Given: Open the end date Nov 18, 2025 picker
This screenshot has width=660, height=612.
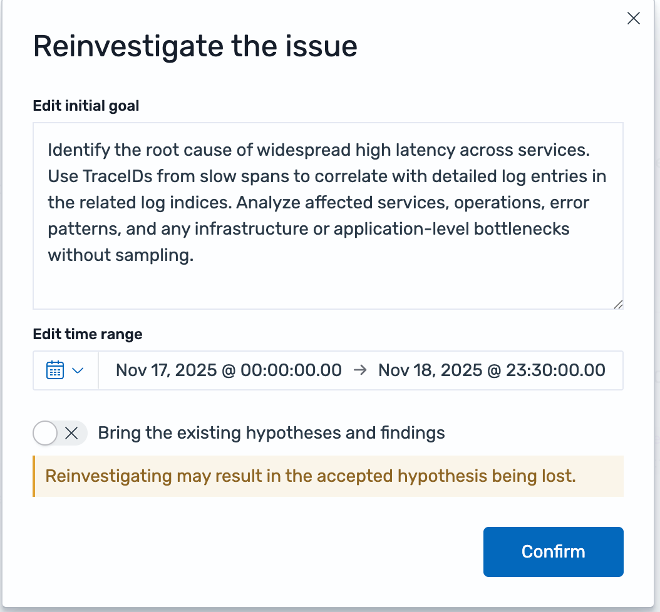Looking at the screenshot, I should (x=491, y=370).
